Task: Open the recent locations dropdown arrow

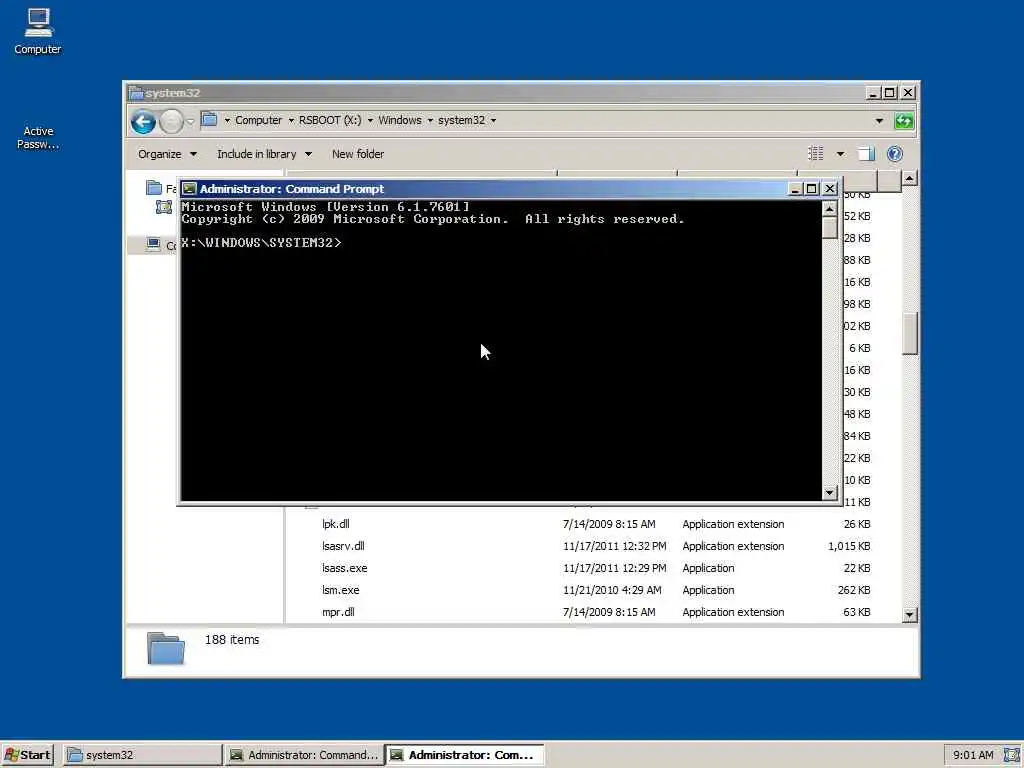Action: [x=190, y=121]
